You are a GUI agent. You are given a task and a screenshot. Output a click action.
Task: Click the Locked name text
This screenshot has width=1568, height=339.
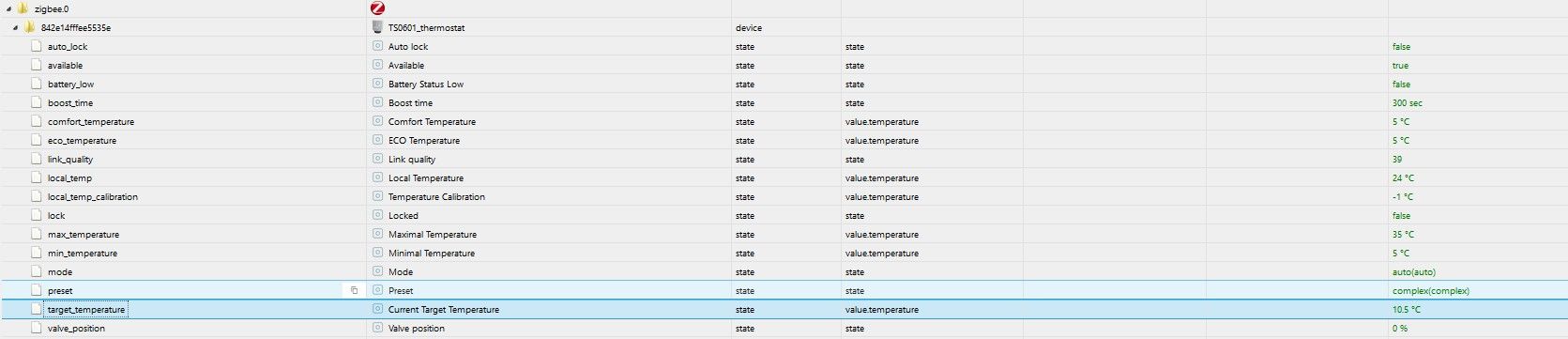(403, 216)
